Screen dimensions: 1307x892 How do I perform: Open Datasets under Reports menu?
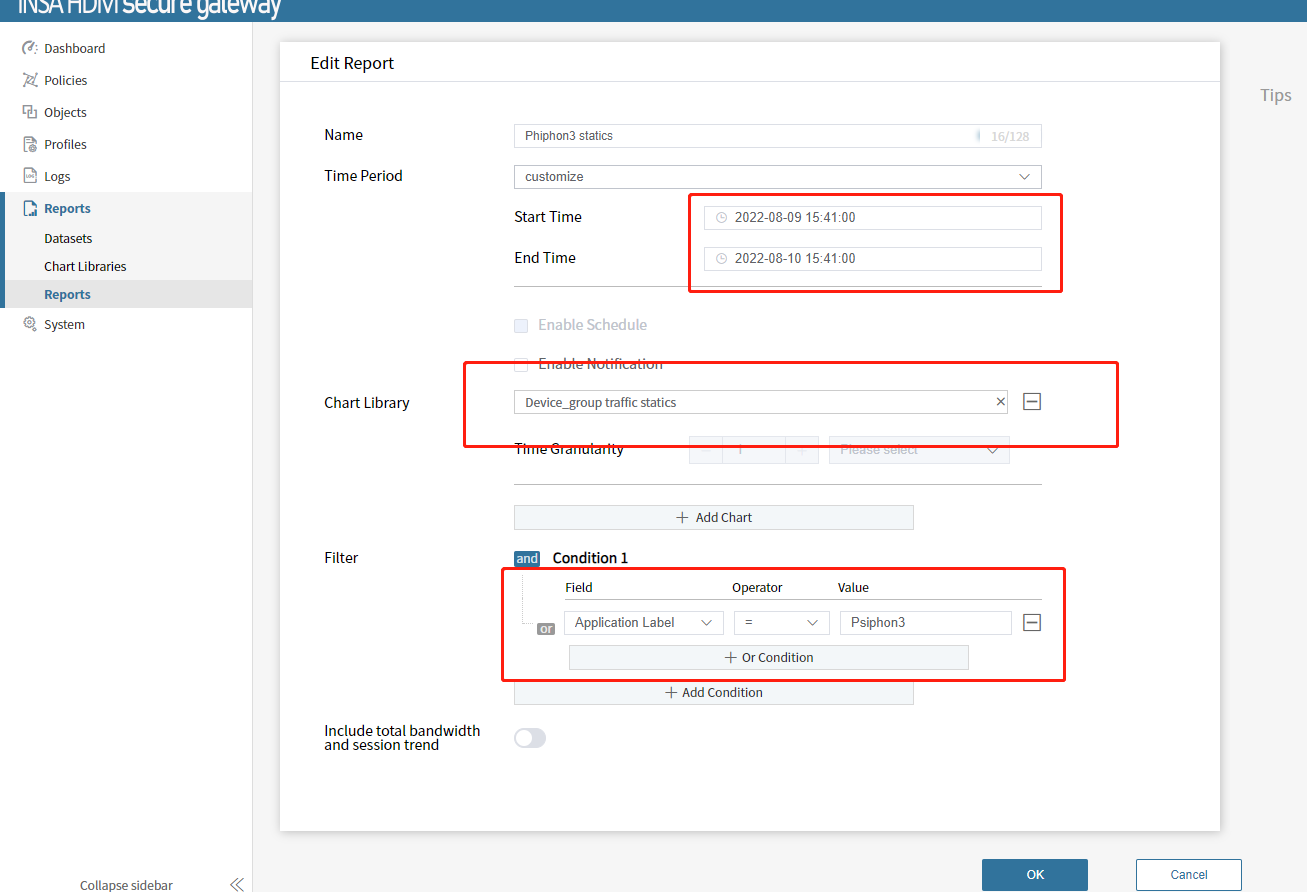coord(68,239)
